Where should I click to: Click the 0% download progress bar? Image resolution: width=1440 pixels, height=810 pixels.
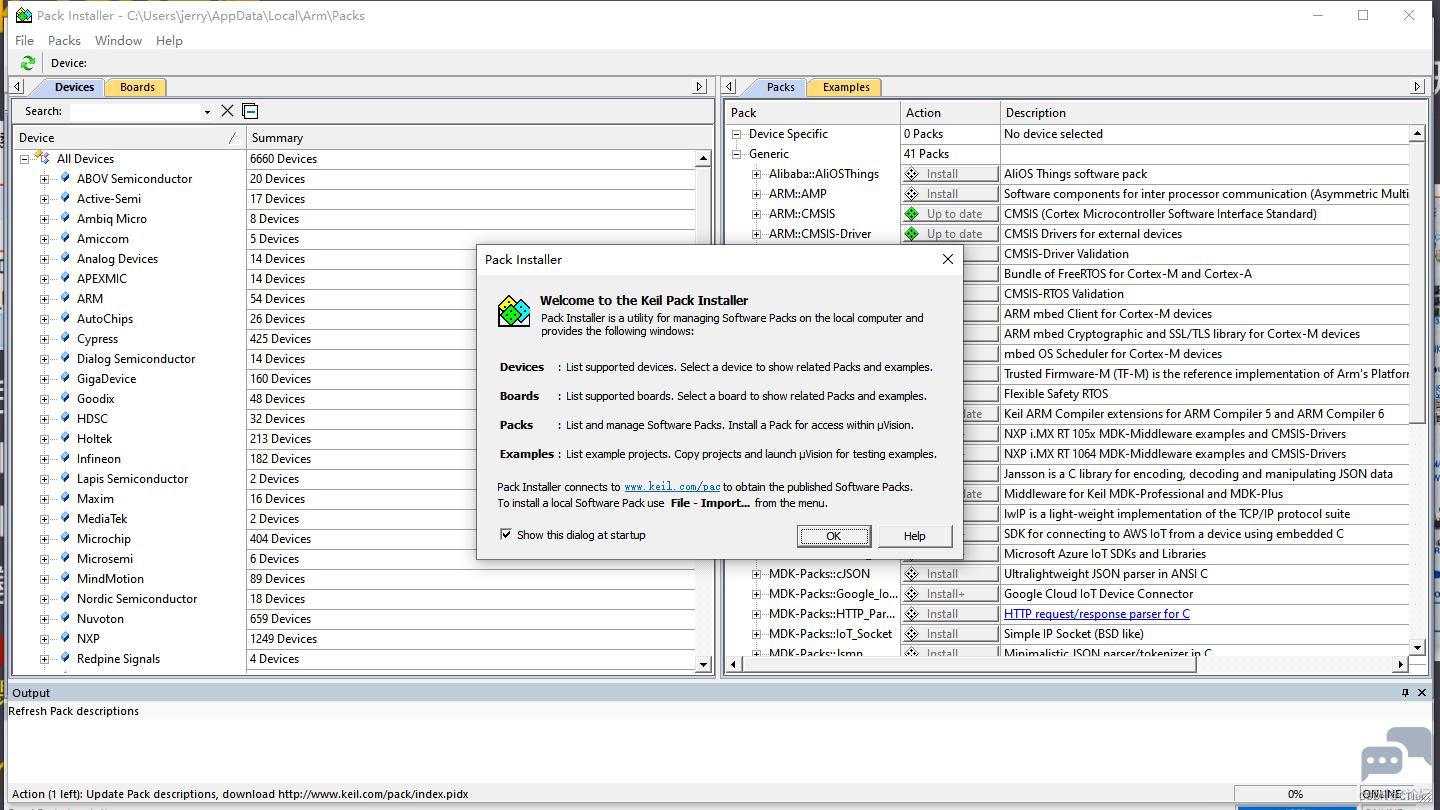(1295, 794)
